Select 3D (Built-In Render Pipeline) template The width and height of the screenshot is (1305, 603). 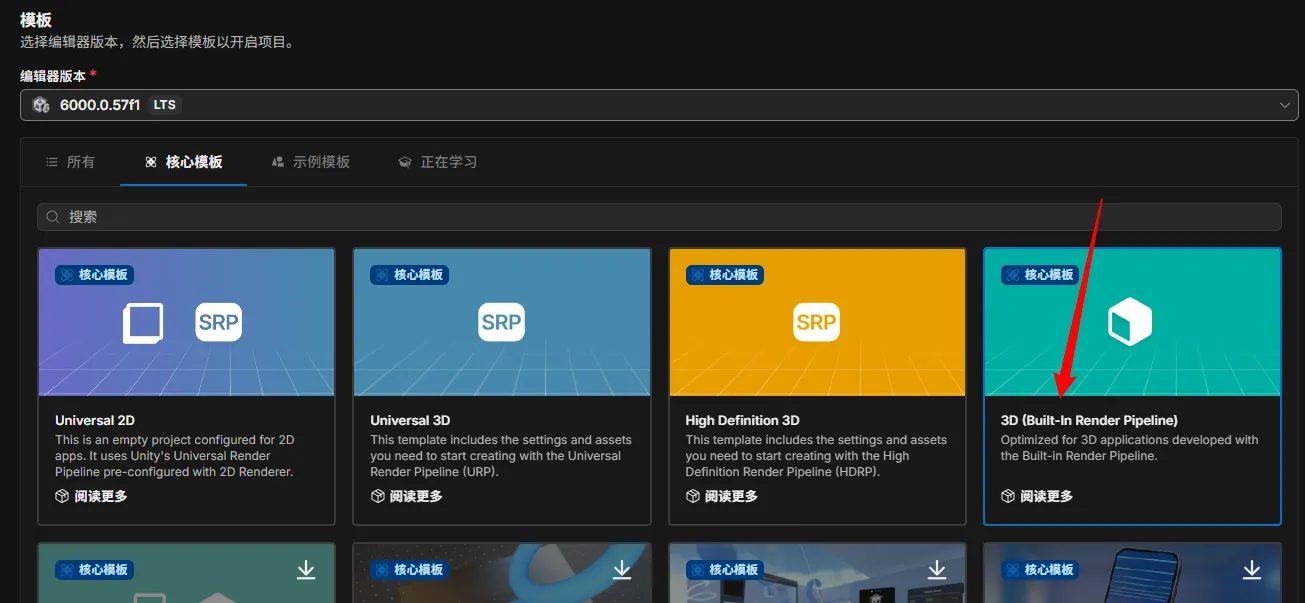click(x=1131, y=385)
